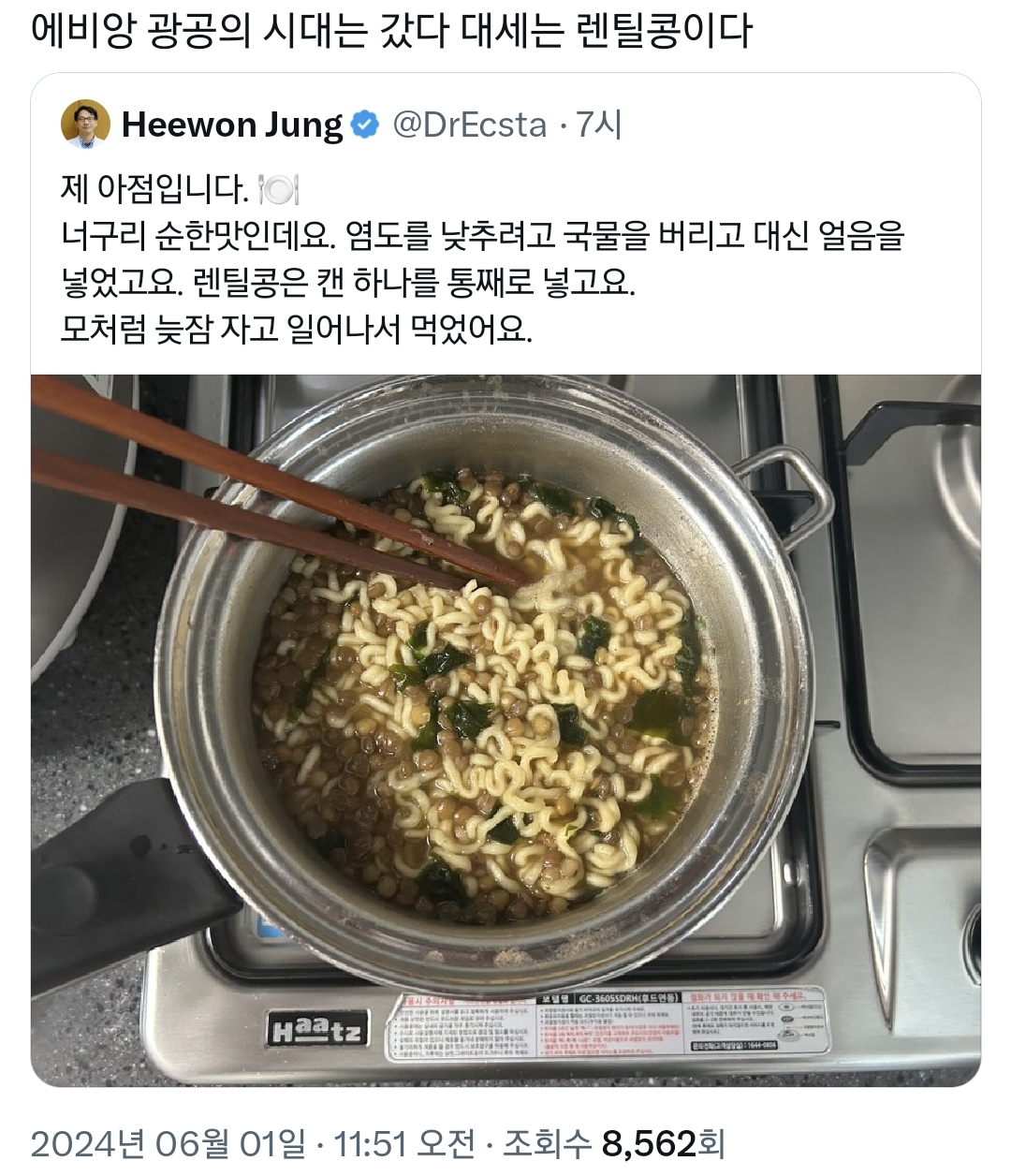Click the 7시 time stamp
This screenshot has width=1011, height=1176.
(599, 125)
